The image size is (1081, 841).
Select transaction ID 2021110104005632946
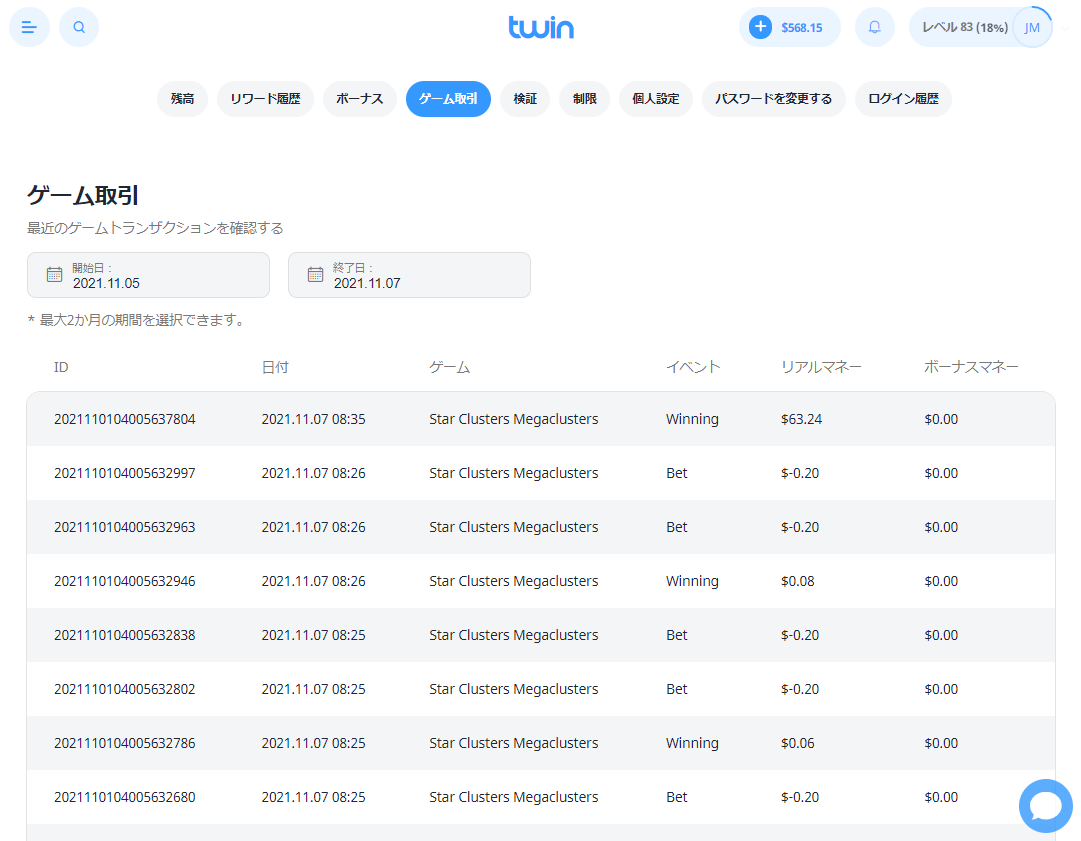click(x=125, y=581)
